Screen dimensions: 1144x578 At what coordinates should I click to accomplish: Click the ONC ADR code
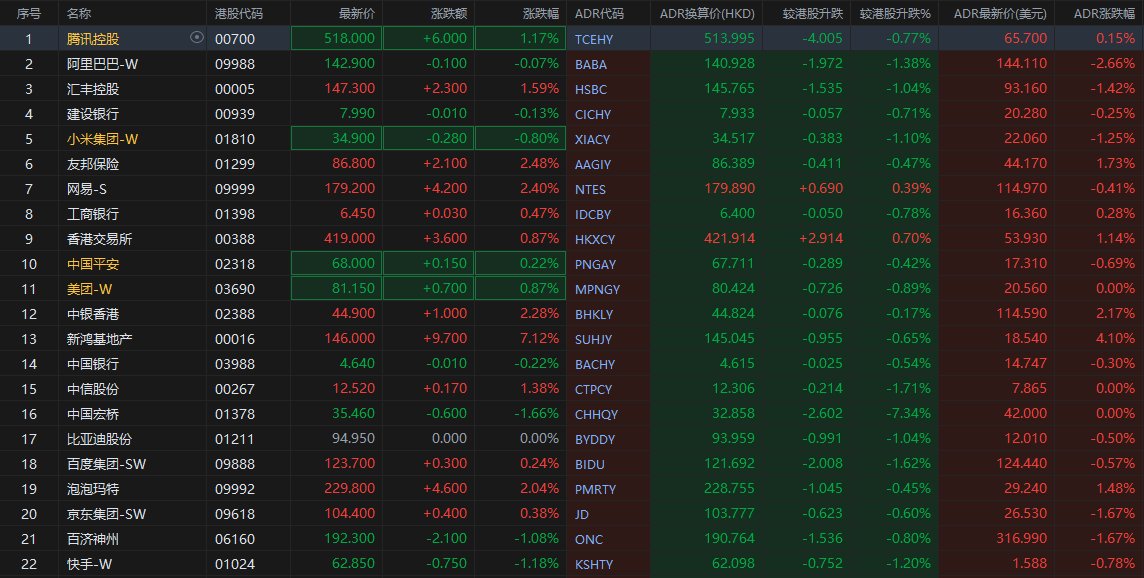coord(589,539)
